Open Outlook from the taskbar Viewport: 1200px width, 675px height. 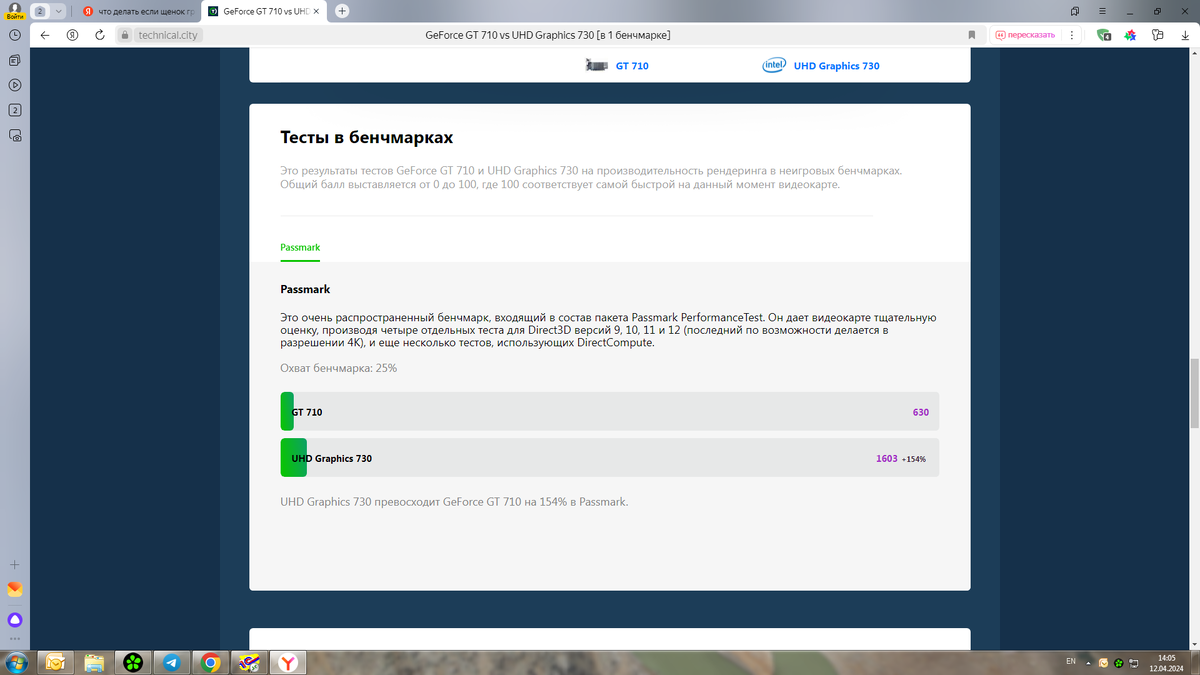pos(54,662)
